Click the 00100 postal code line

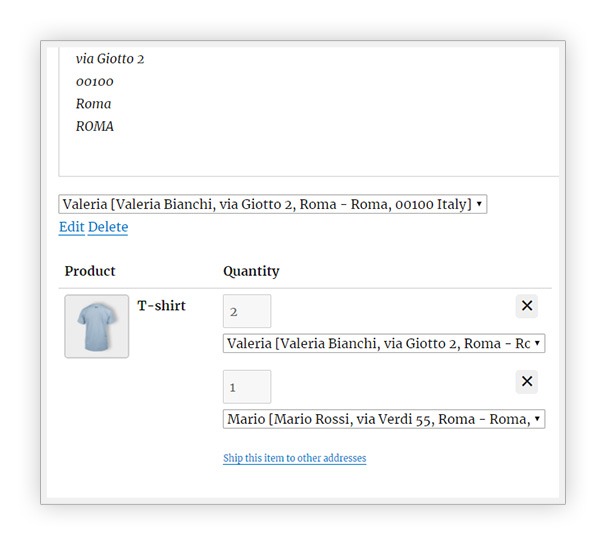(x=95, y=82)
